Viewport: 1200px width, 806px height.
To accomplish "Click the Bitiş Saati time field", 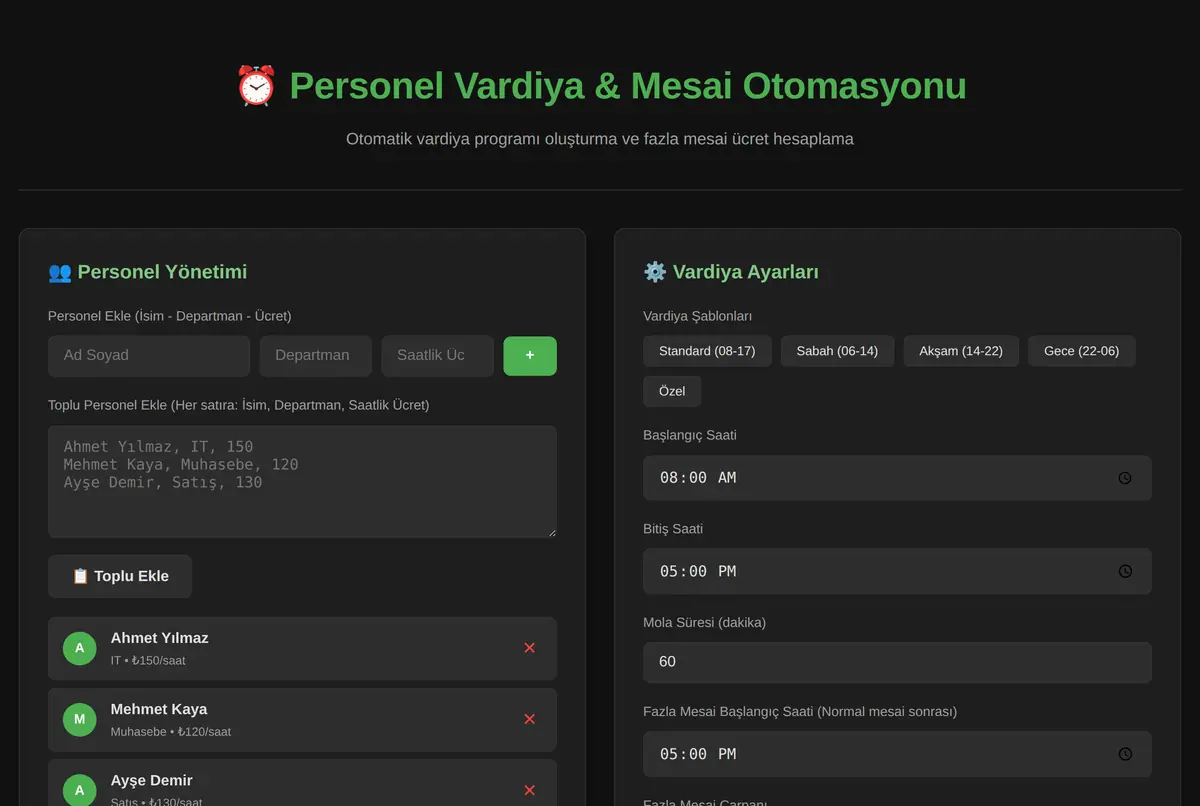I will pyautogui.click(x=897, y=571).
